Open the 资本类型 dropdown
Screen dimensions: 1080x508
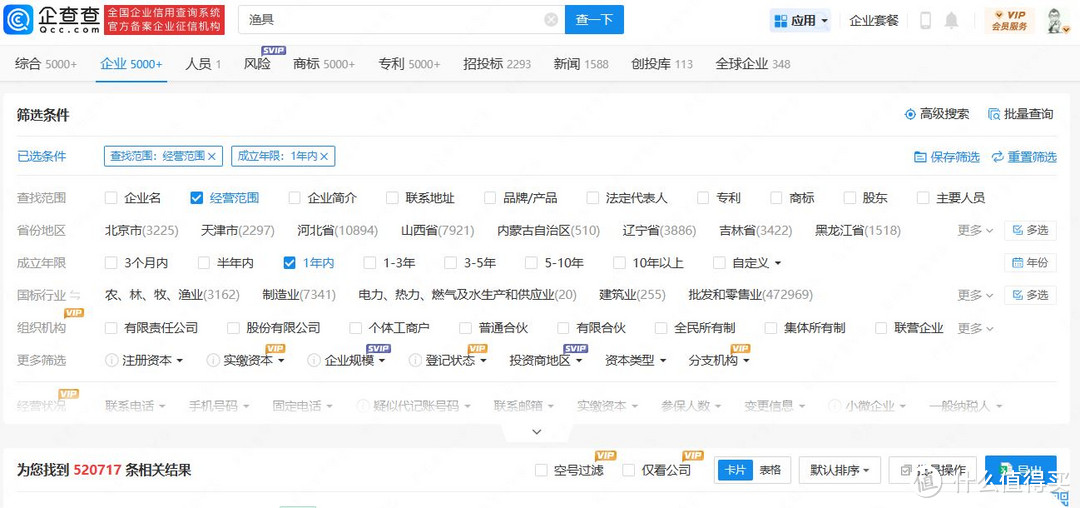click(636, 360)
